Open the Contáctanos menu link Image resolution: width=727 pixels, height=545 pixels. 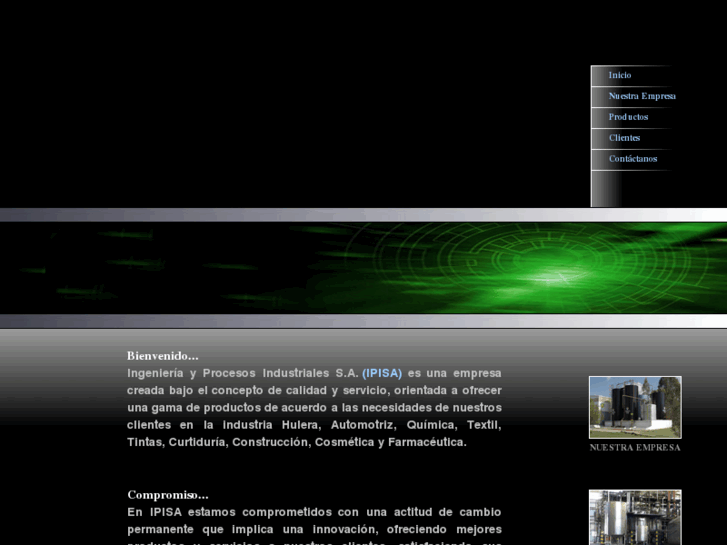click(633, 159)
